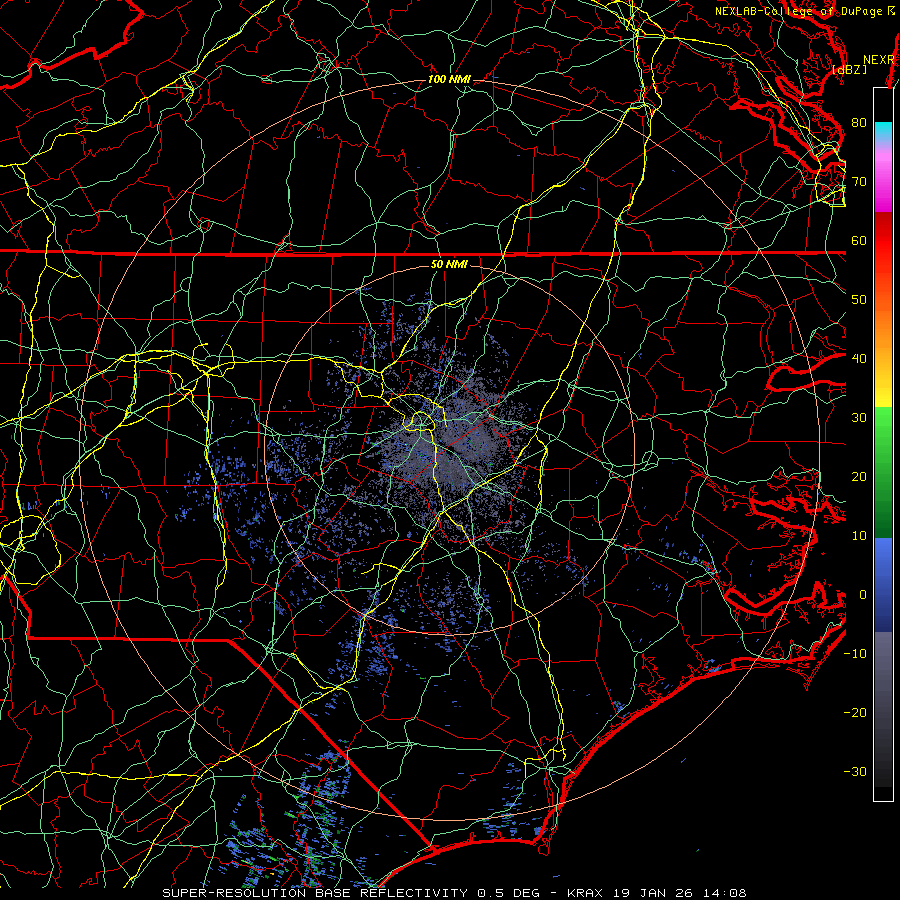The image size is (900, 900).
Task: Click the orange segment of the color bar
Action: click(x=883, y=333)
